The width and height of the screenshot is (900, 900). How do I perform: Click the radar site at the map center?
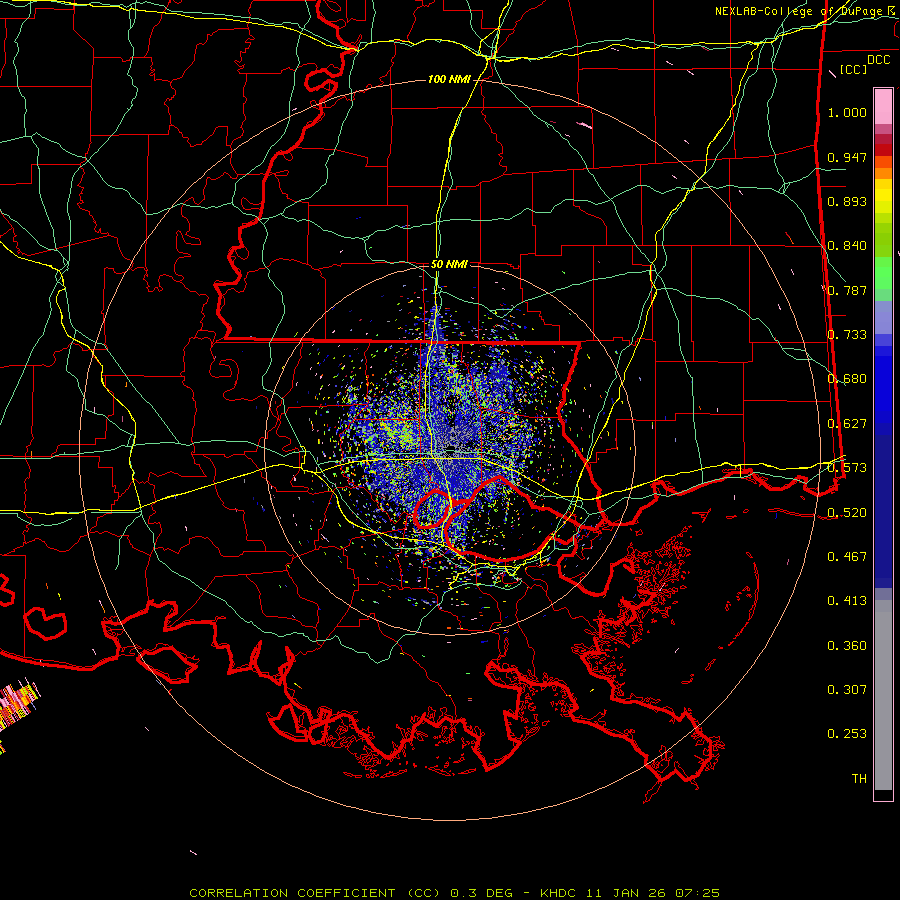pos(450,449)
